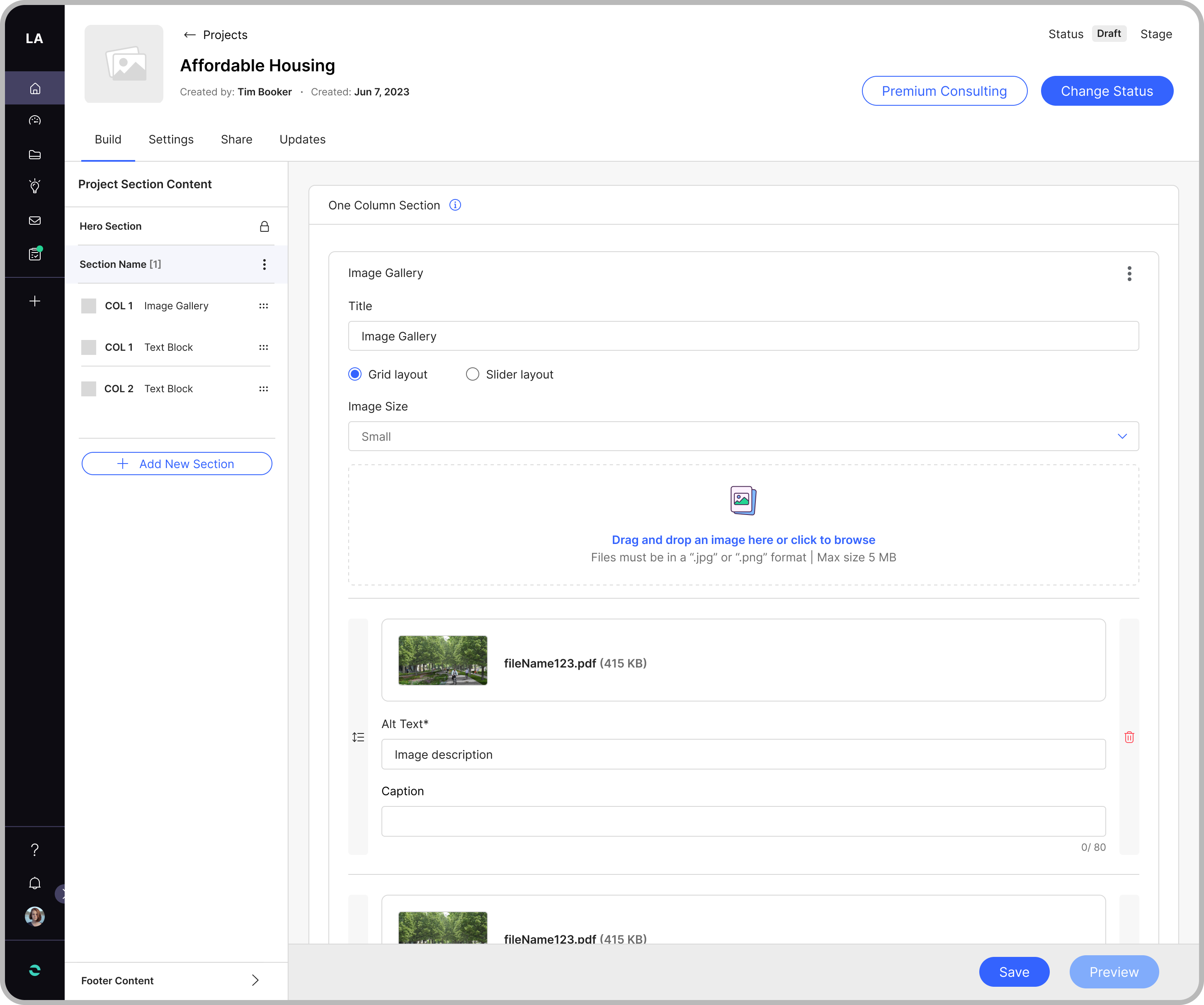Open the mail envelope icon in sidebar
Viewport: 1204px width, 1005px height.
point(35,221)
